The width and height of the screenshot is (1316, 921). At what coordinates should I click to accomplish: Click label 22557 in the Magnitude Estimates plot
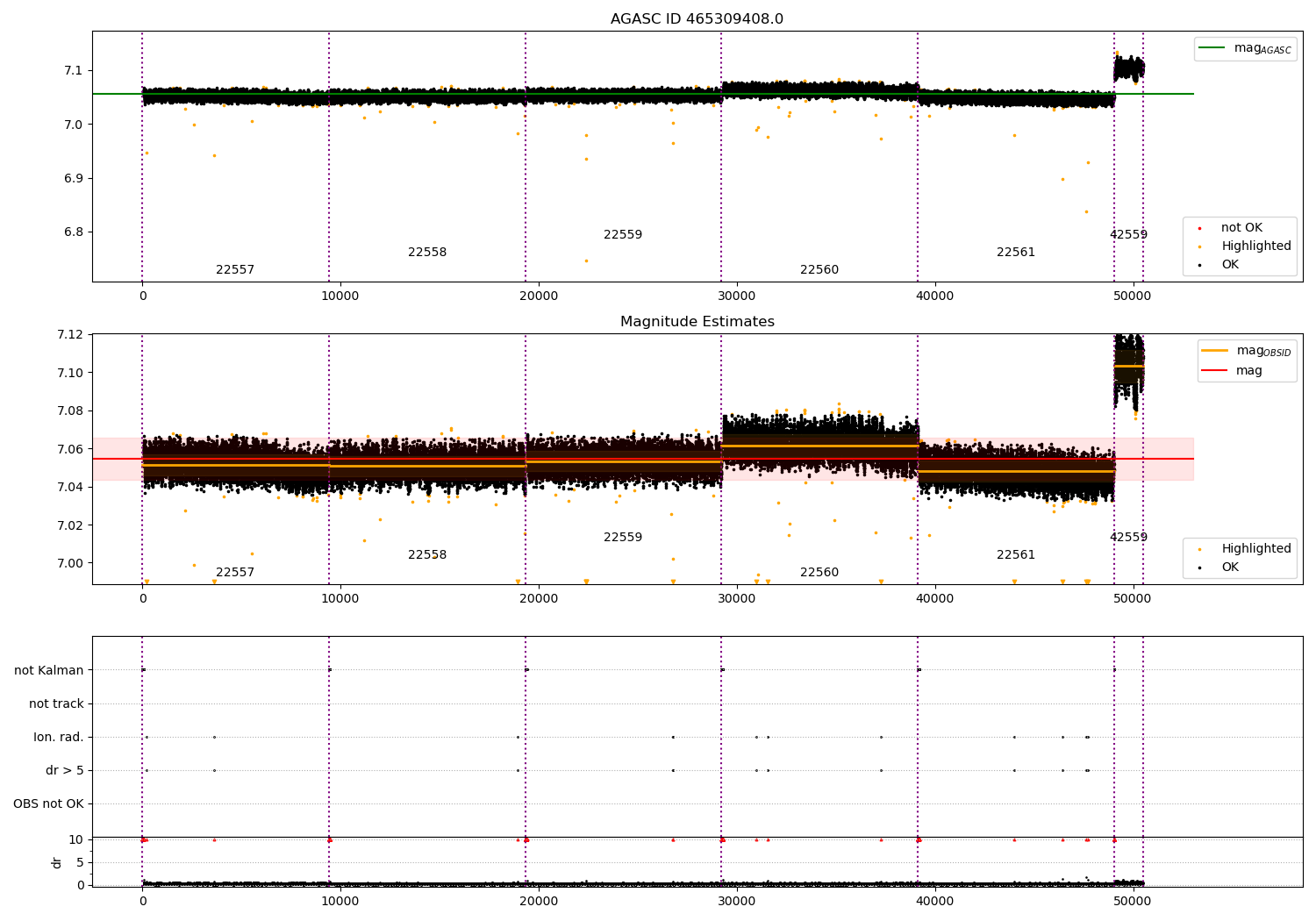pos(235,573)
